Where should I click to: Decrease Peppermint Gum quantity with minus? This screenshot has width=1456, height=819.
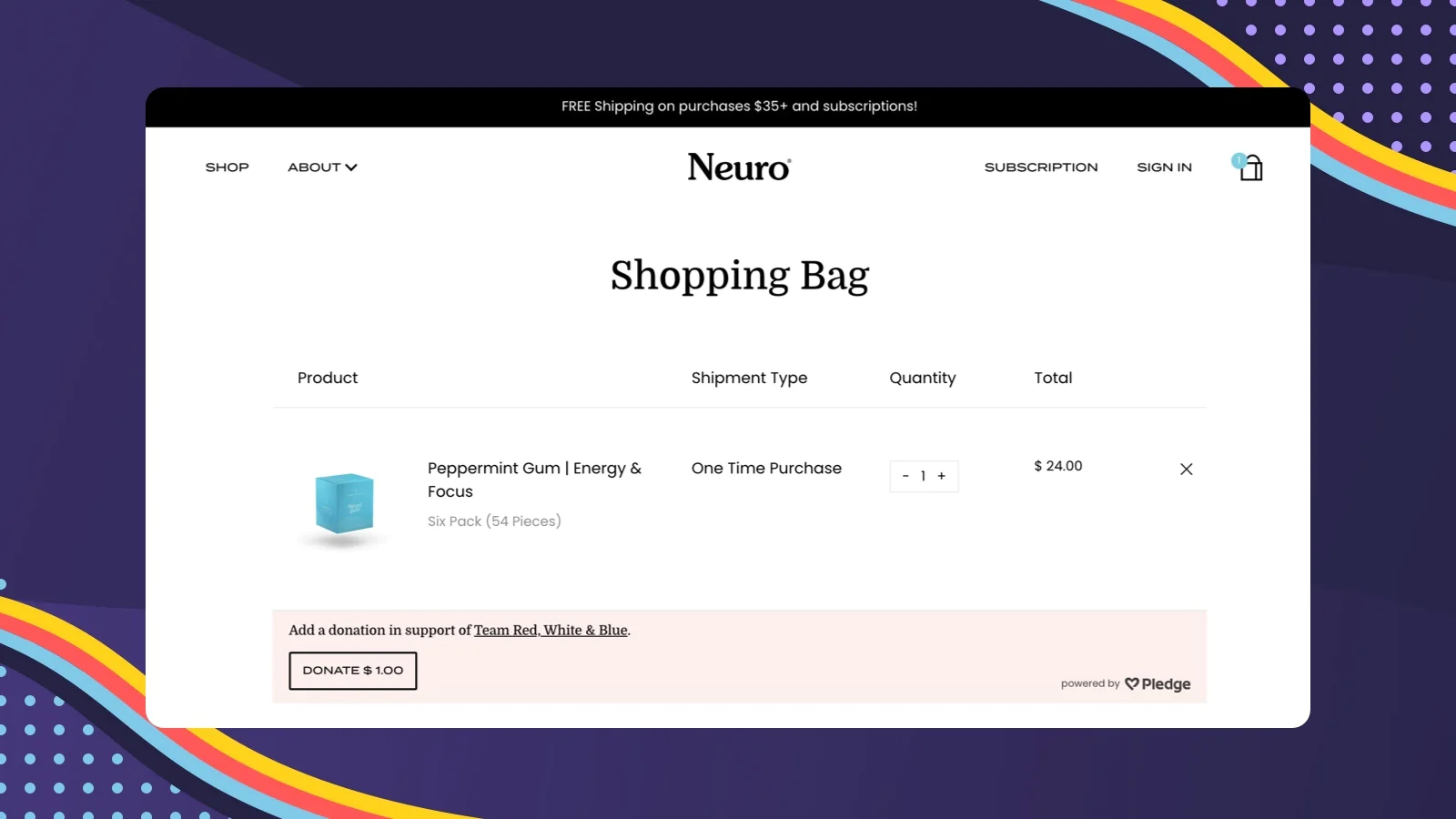click(905, 476)
